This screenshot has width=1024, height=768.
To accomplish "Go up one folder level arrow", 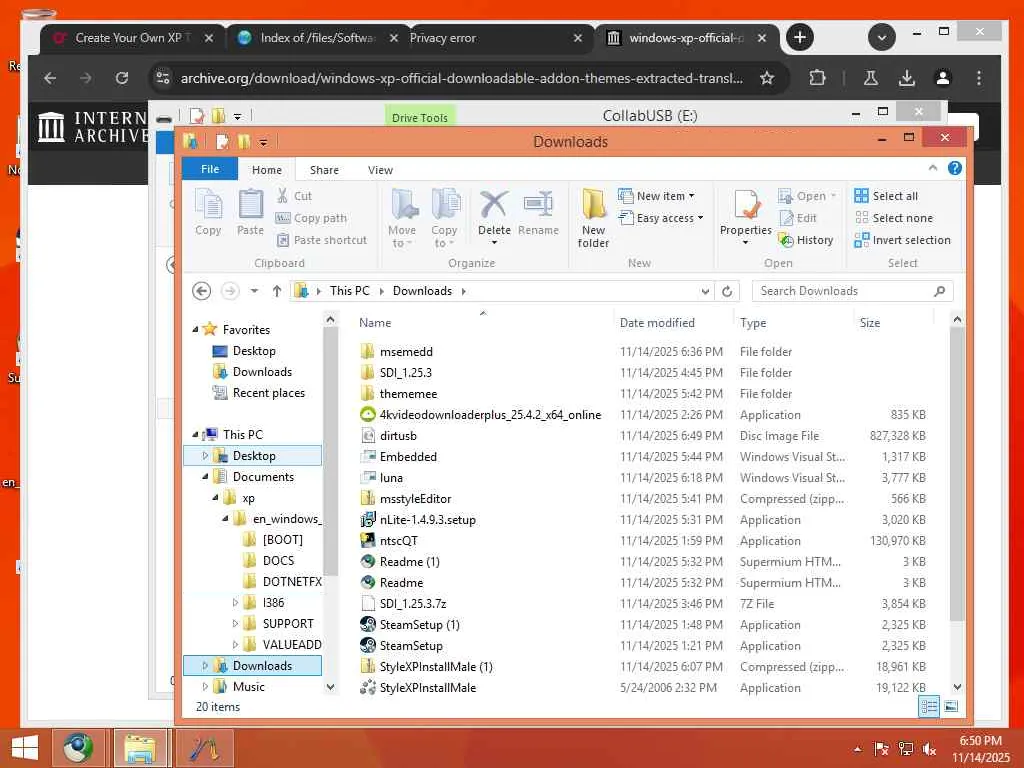I will 277,291.
